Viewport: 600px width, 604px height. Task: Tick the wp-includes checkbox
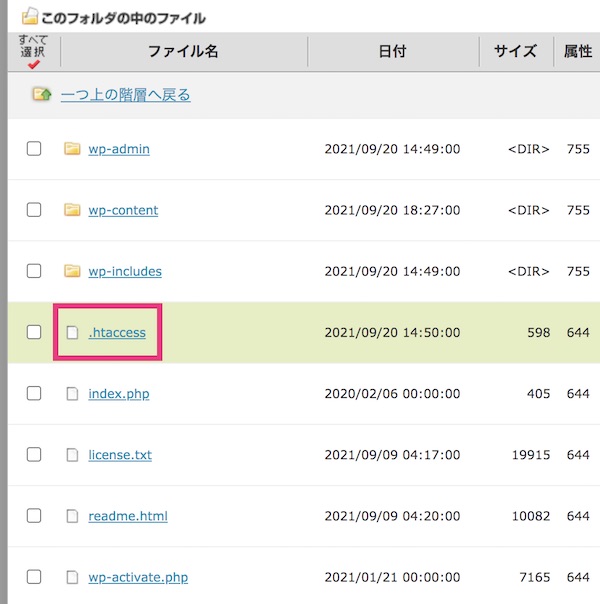[x=34, y=271]
